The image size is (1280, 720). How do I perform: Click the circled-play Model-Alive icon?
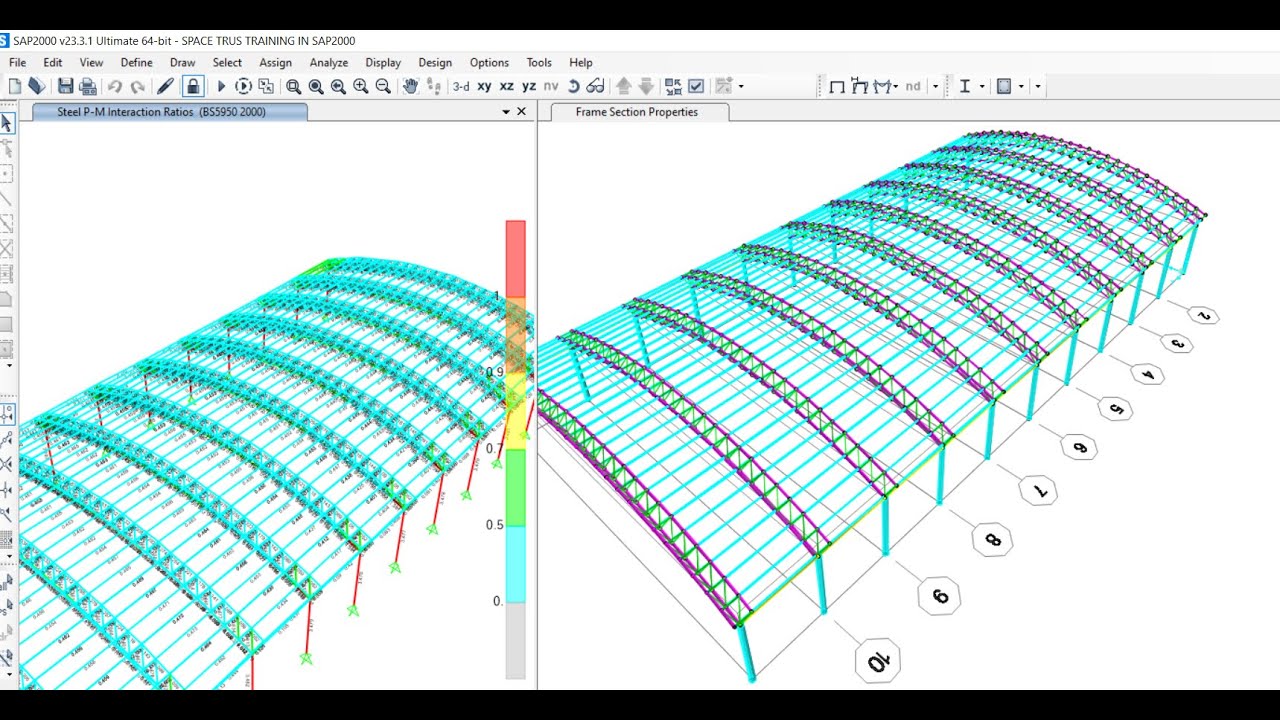click(x=243, y=86)
